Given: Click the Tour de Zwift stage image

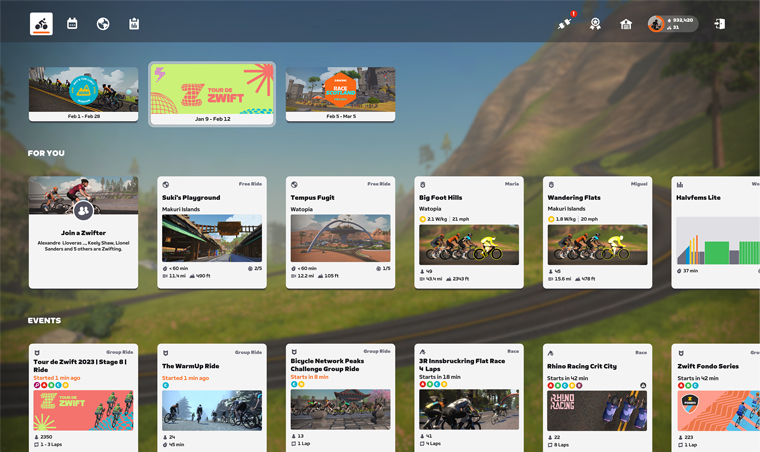Looking at the screenshot, I should point(83,410).
